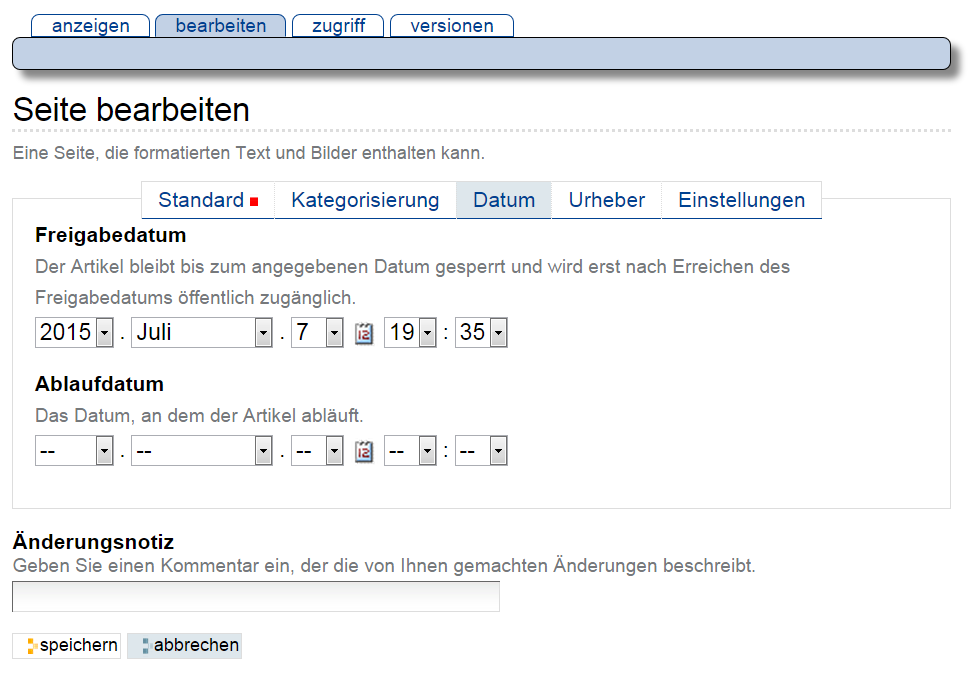Open calendar picker for Freigabedatum

point(364,333)
